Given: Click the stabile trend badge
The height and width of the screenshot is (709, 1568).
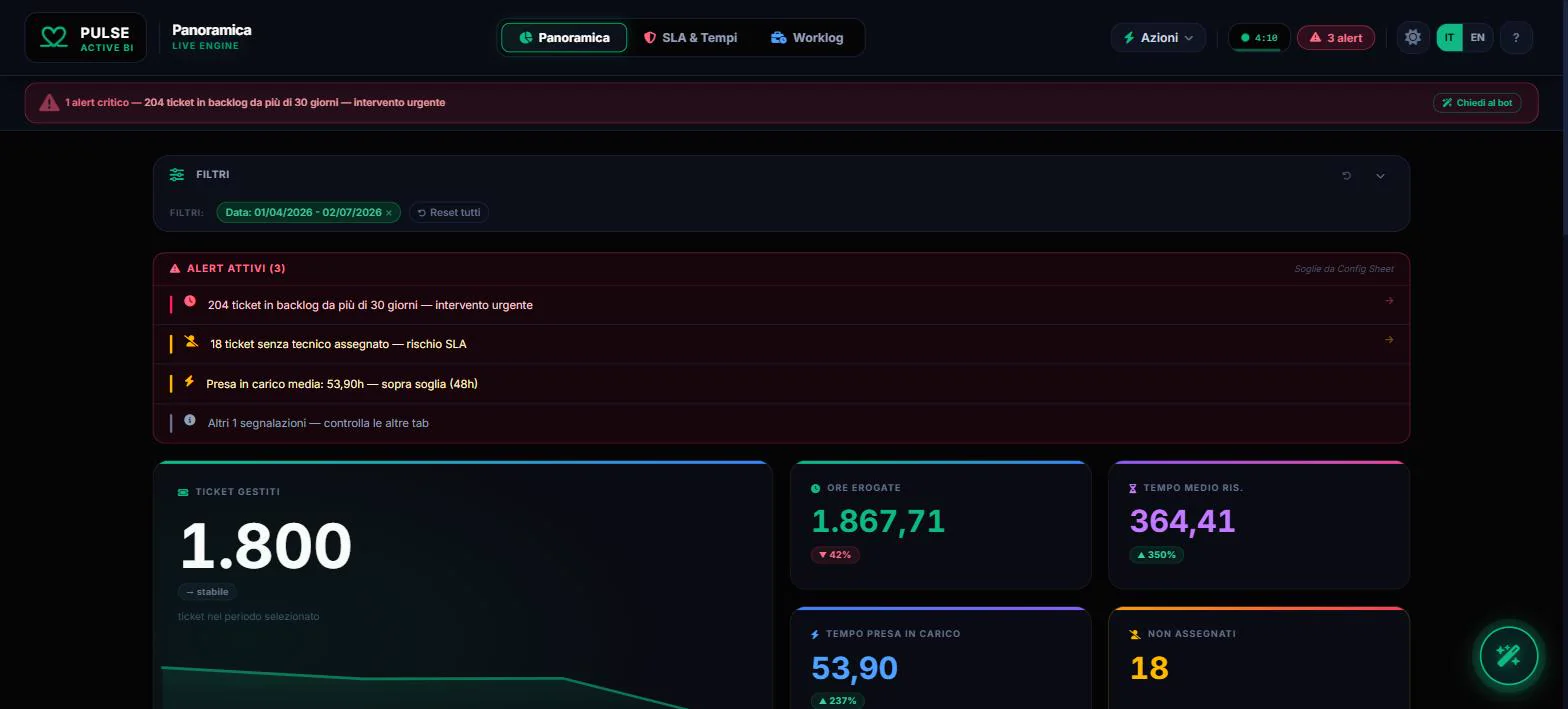Looking at the screenshot, I should pos(207,592).
